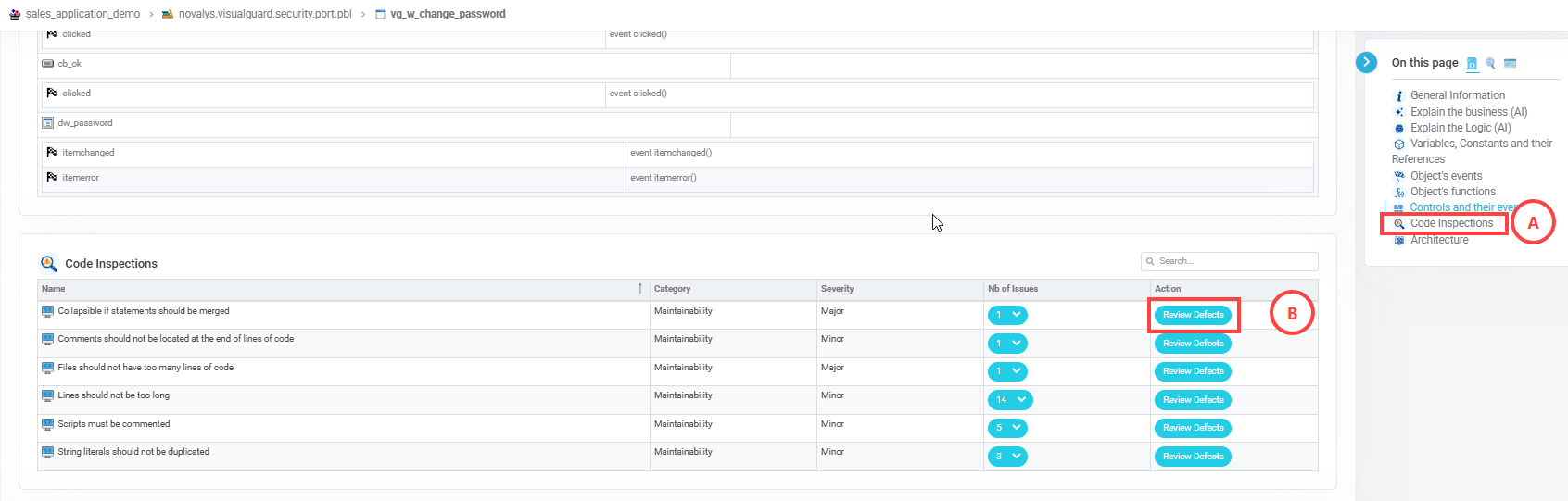The height and width of the screenshot is (501, 1568).
Task: Focus the Code Inspections search field
Action: [1230, 261]
